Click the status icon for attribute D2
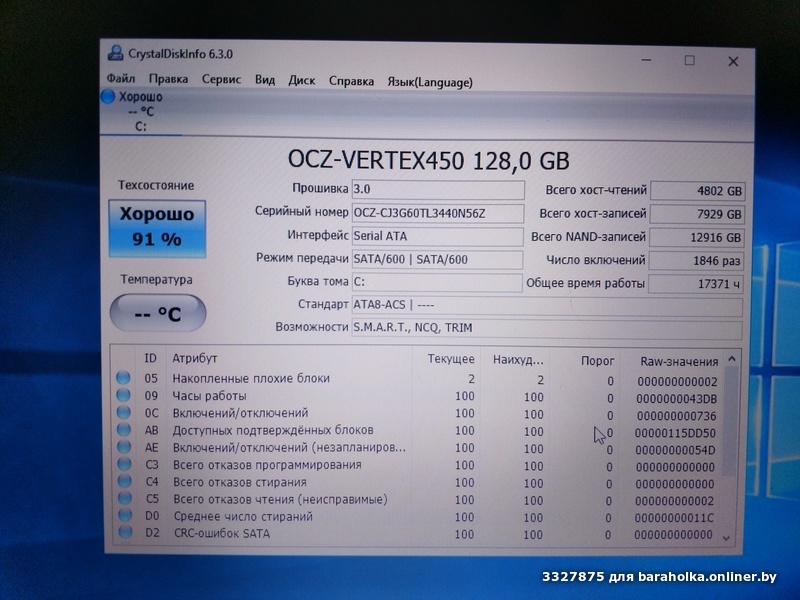This screenshot has height=600, width=800. (125, 532)
